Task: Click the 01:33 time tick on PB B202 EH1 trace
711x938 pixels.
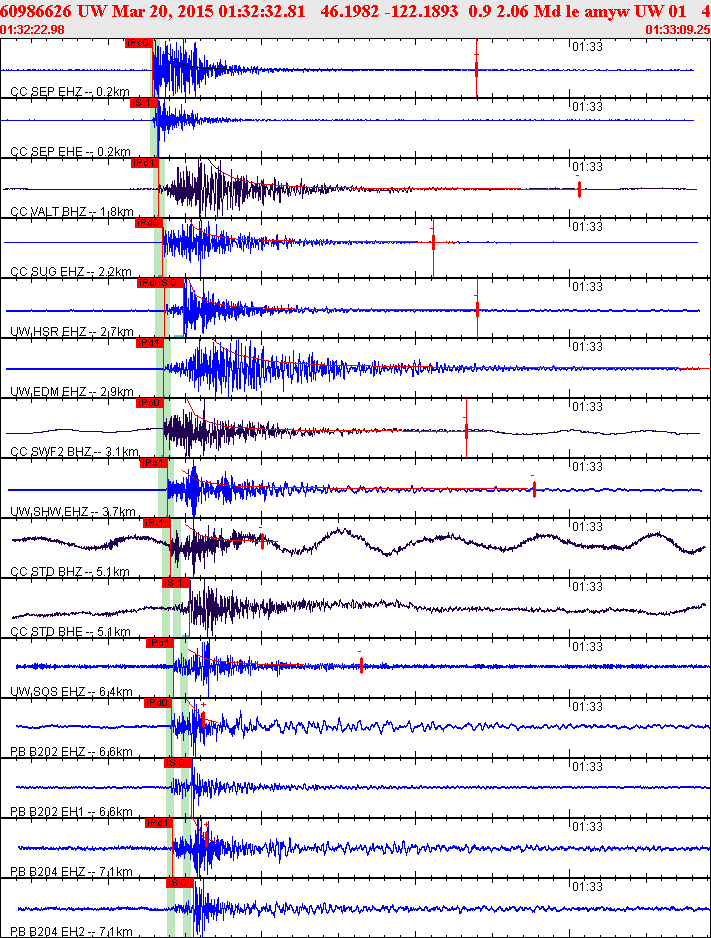Action: point(587,766)
